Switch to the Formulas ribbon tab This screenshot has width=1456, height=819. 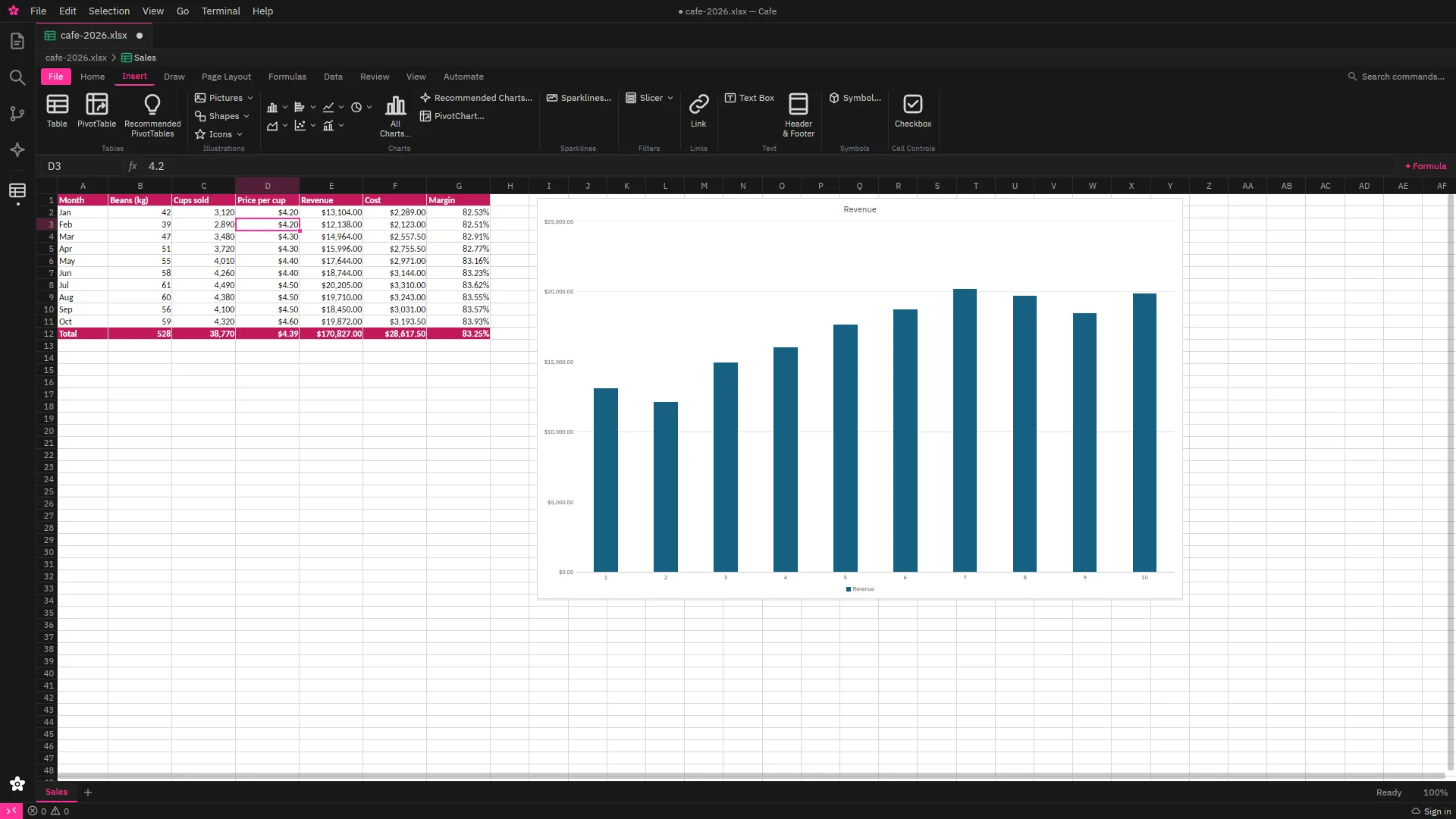[287, 77]
